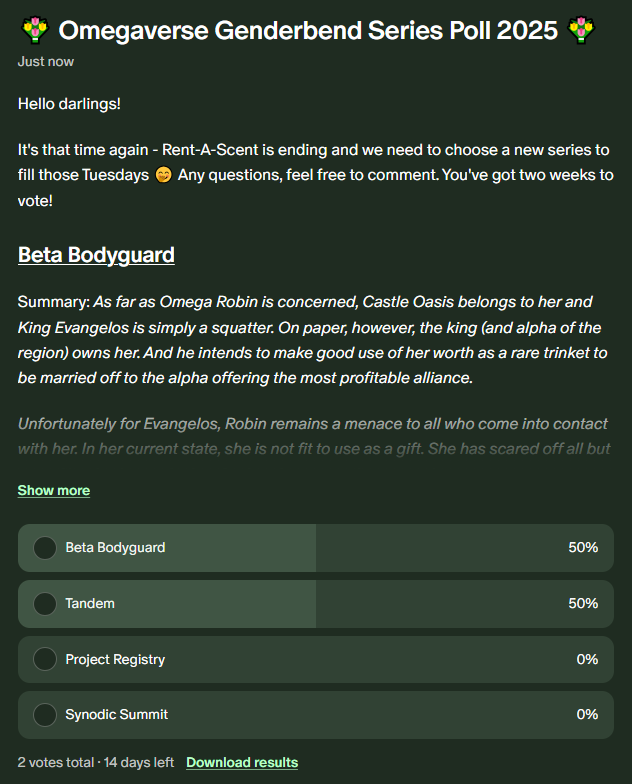Image resolution: width=632 pixels, height=784 pixels.
Task: Choose the Project Registry radio button
Action: point(44,660)
